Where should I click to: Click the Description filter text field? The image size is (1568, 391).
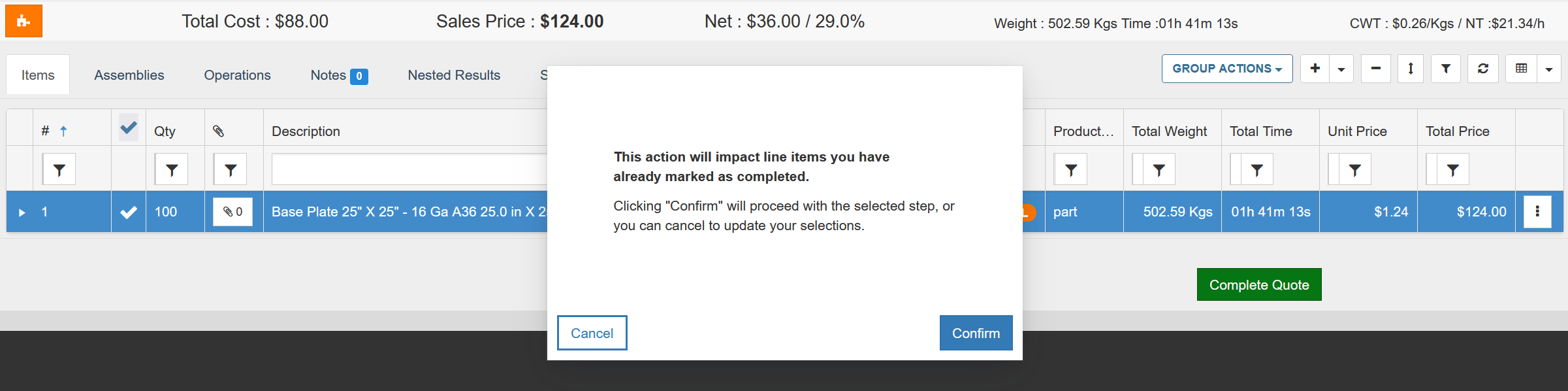click(x=409, y=170)
